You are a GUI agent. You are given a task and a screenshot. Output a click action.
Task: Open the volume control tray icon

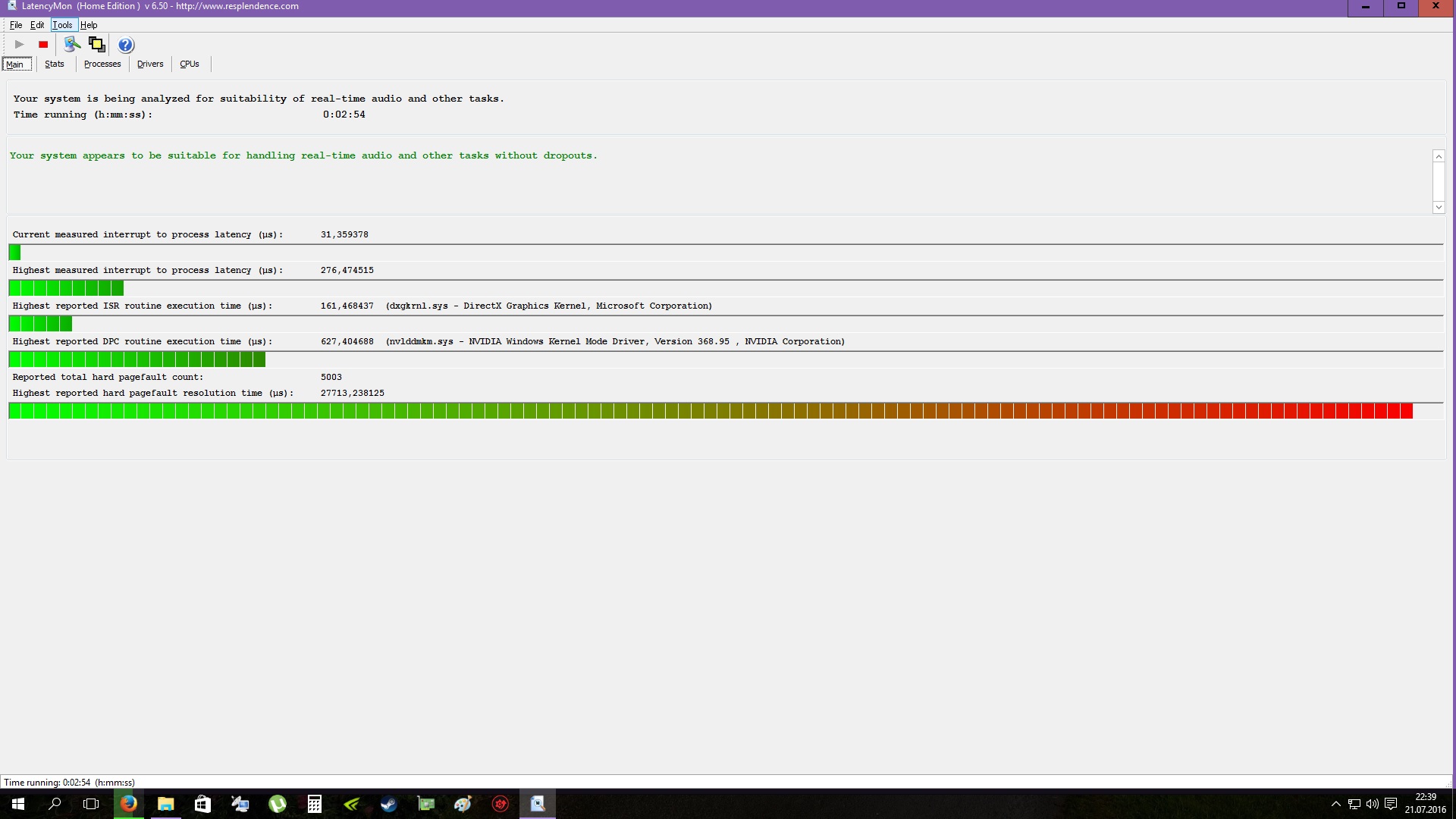click(x=1373, y=804)
